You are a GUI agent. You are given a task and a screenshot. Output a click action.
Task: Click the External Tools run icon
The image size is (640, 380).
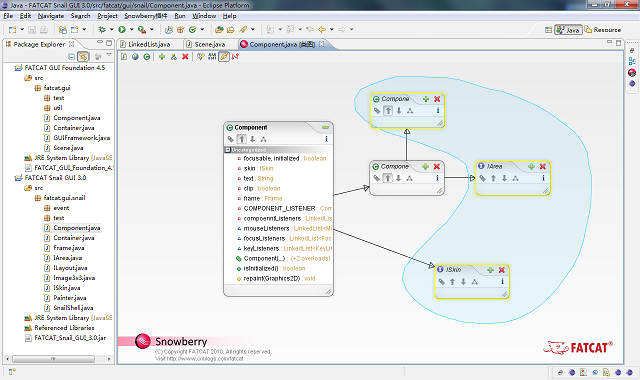pos(142,29)
